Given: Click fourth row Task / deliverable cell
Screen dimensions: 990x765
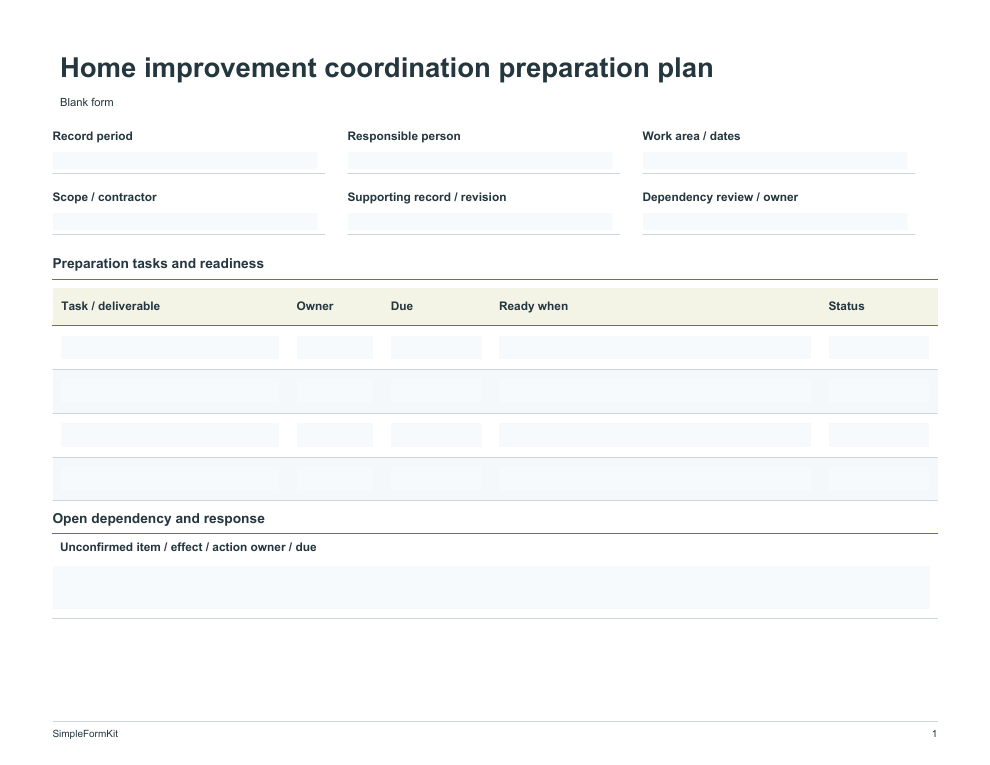Looking at the screenshot, I should [x=170, y=479].
